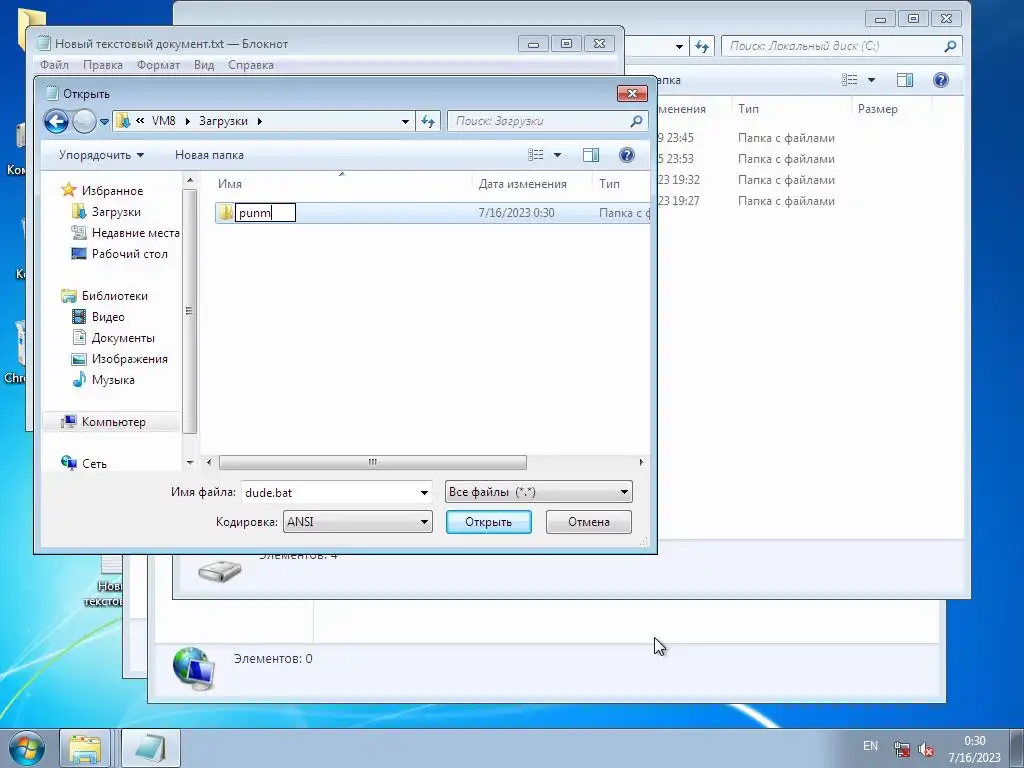The width and height of the screenshot is (1024, 768).
Task: Open Недавние места in the sidebar
Action: coord(135,232)
